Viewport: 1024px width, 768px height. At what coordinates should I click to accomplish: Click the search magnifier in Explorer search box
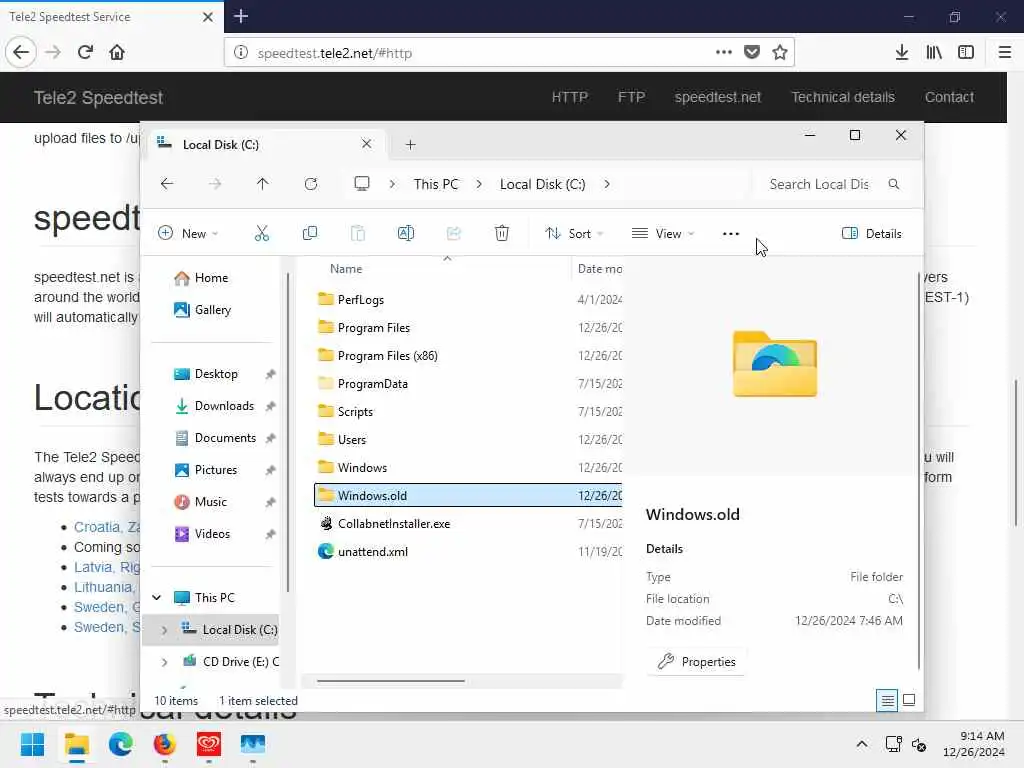[893, 184]
